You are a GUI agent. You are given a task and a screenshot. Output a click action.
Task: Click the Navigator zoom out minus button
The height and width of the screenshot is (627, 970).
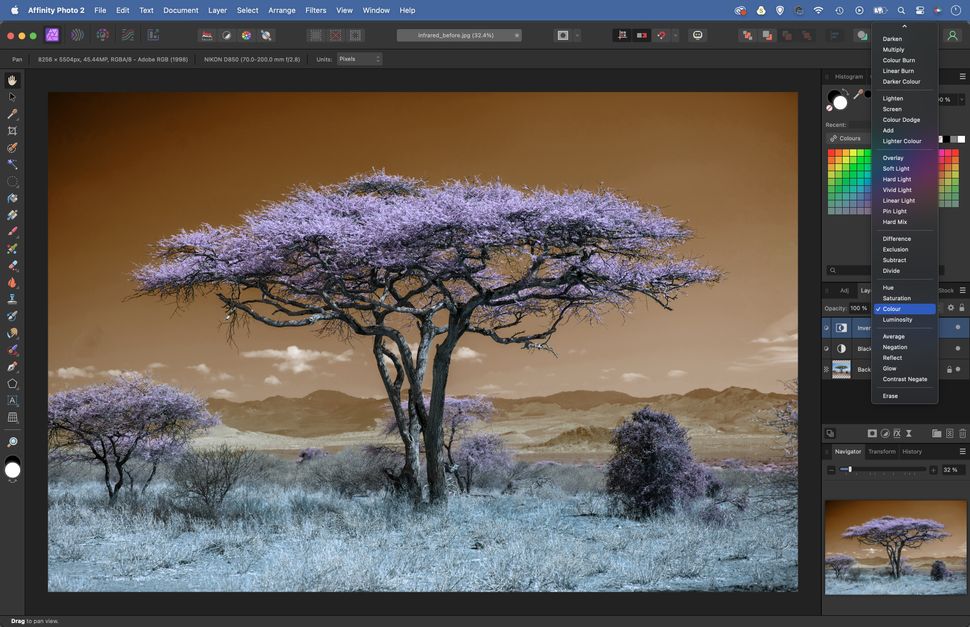click(x=831, y=470)
